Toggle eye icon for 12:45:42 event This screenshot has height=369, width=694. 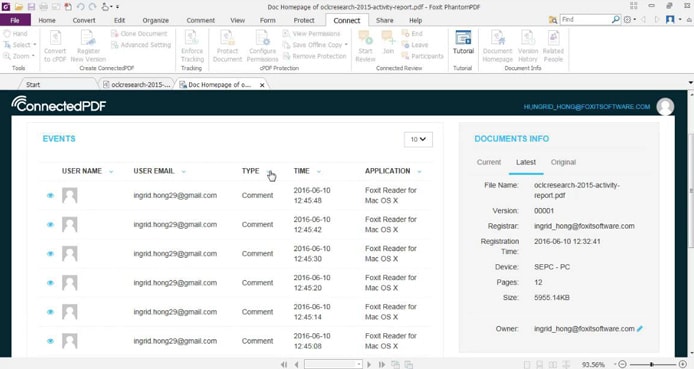(x=50, y=224)
